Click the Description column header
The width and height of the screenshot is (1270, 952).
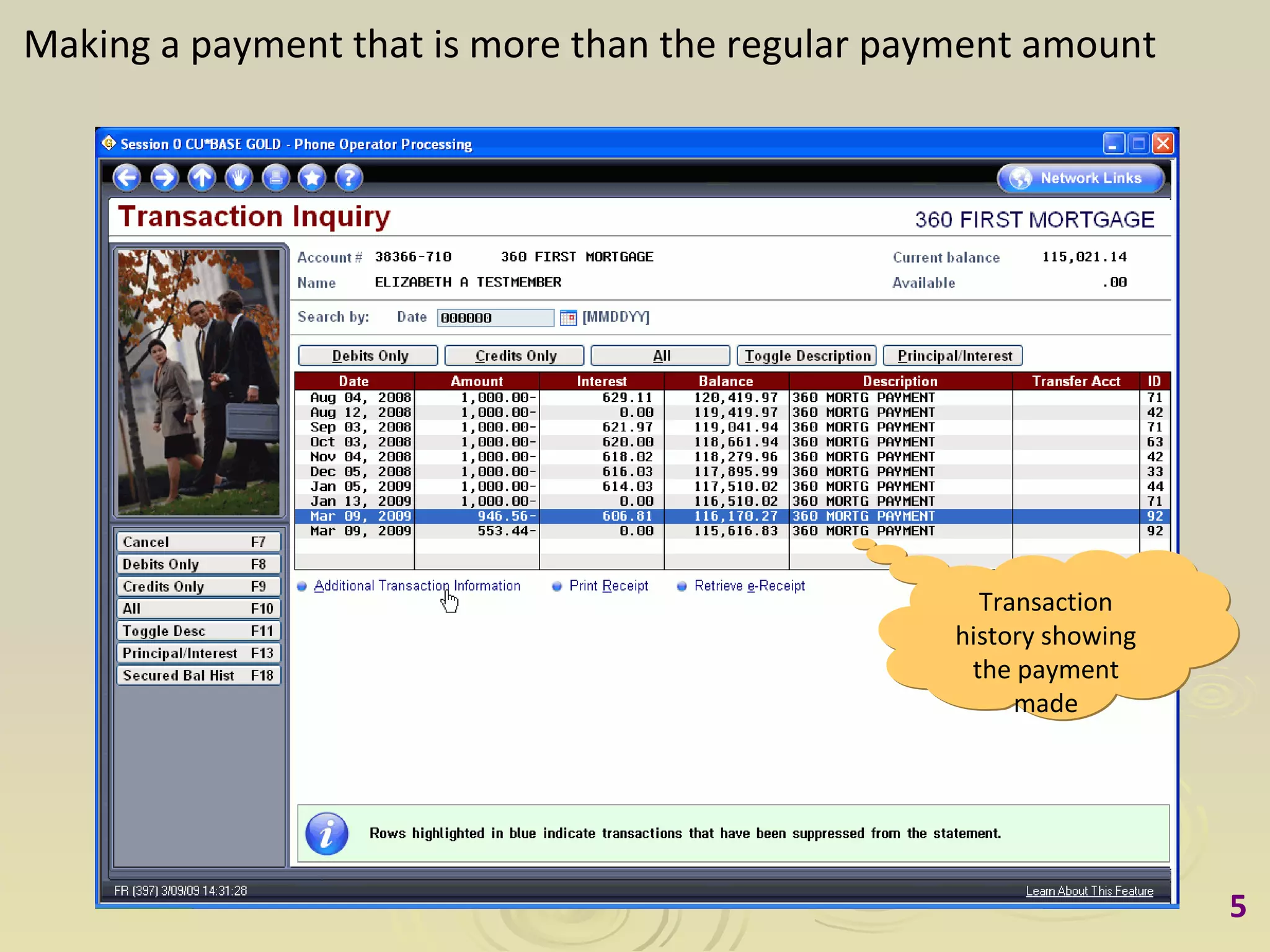pos(900,381)
